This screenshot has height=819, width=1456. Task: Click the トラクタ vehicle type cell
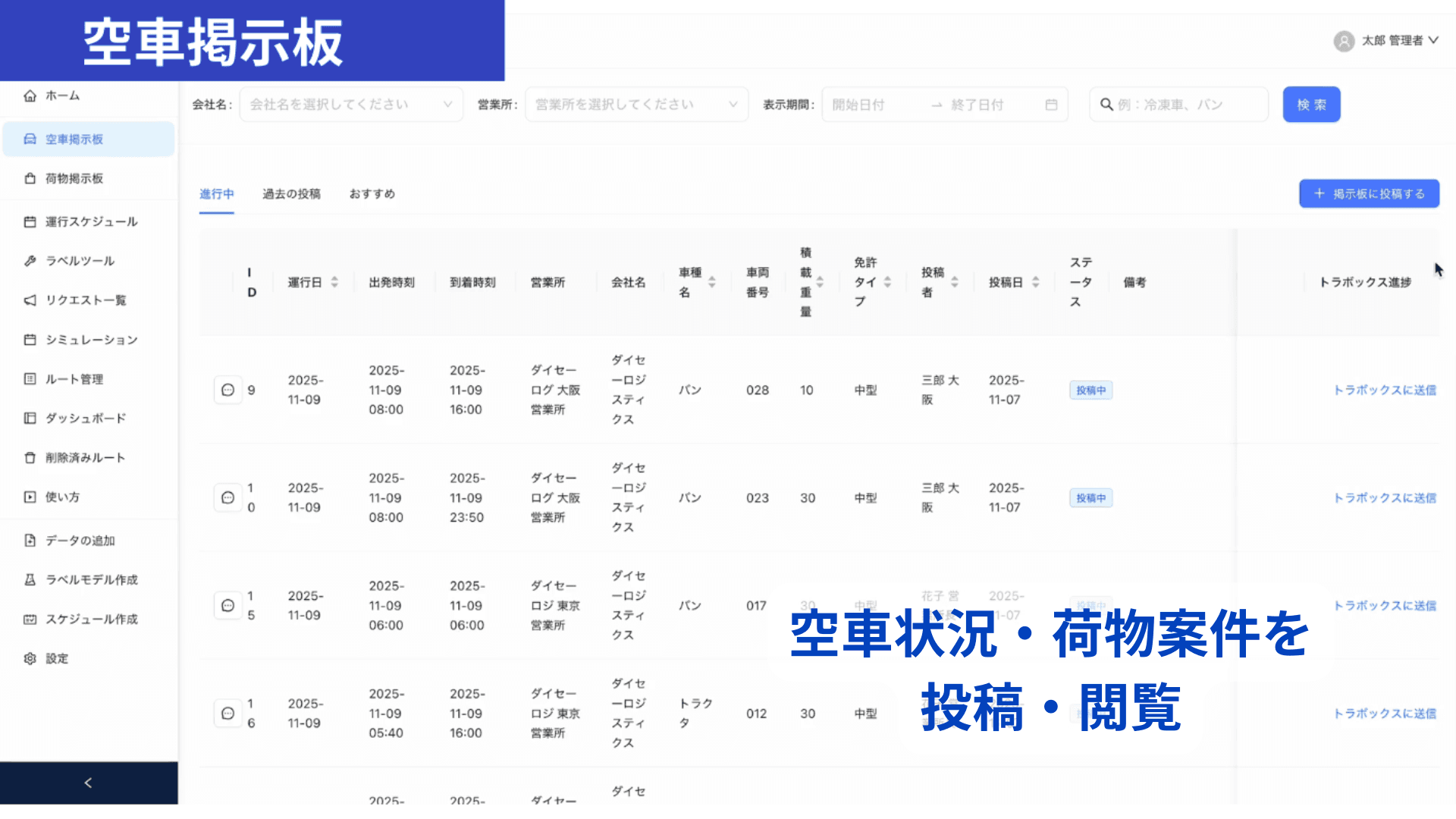pyautogui.click(x=695, y=714)
